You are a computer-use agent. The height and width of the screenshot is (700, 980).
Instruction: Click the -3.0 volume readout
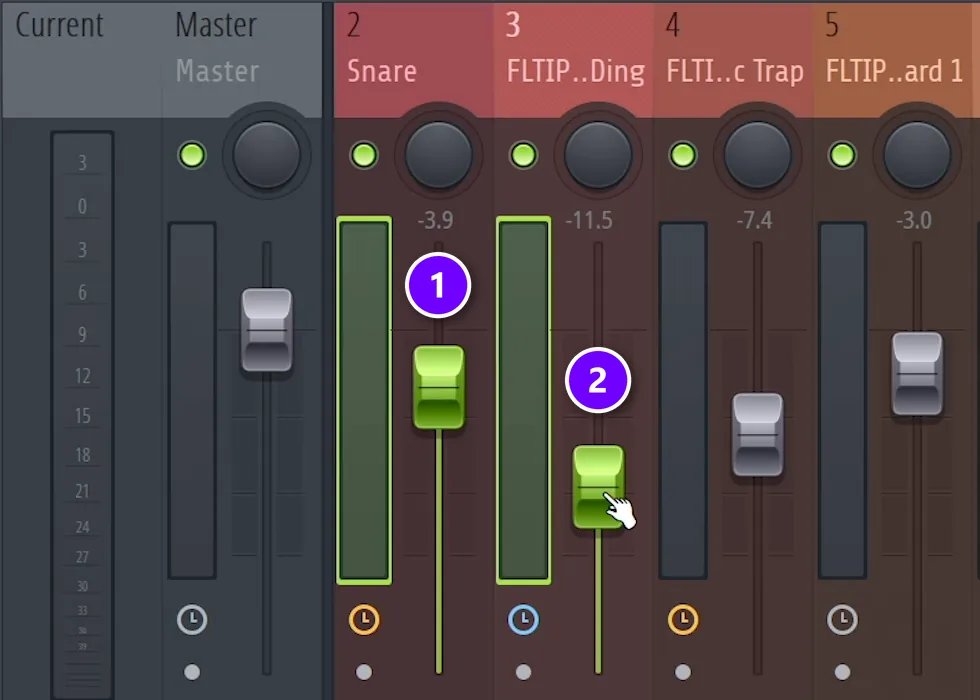coord(913,221)
